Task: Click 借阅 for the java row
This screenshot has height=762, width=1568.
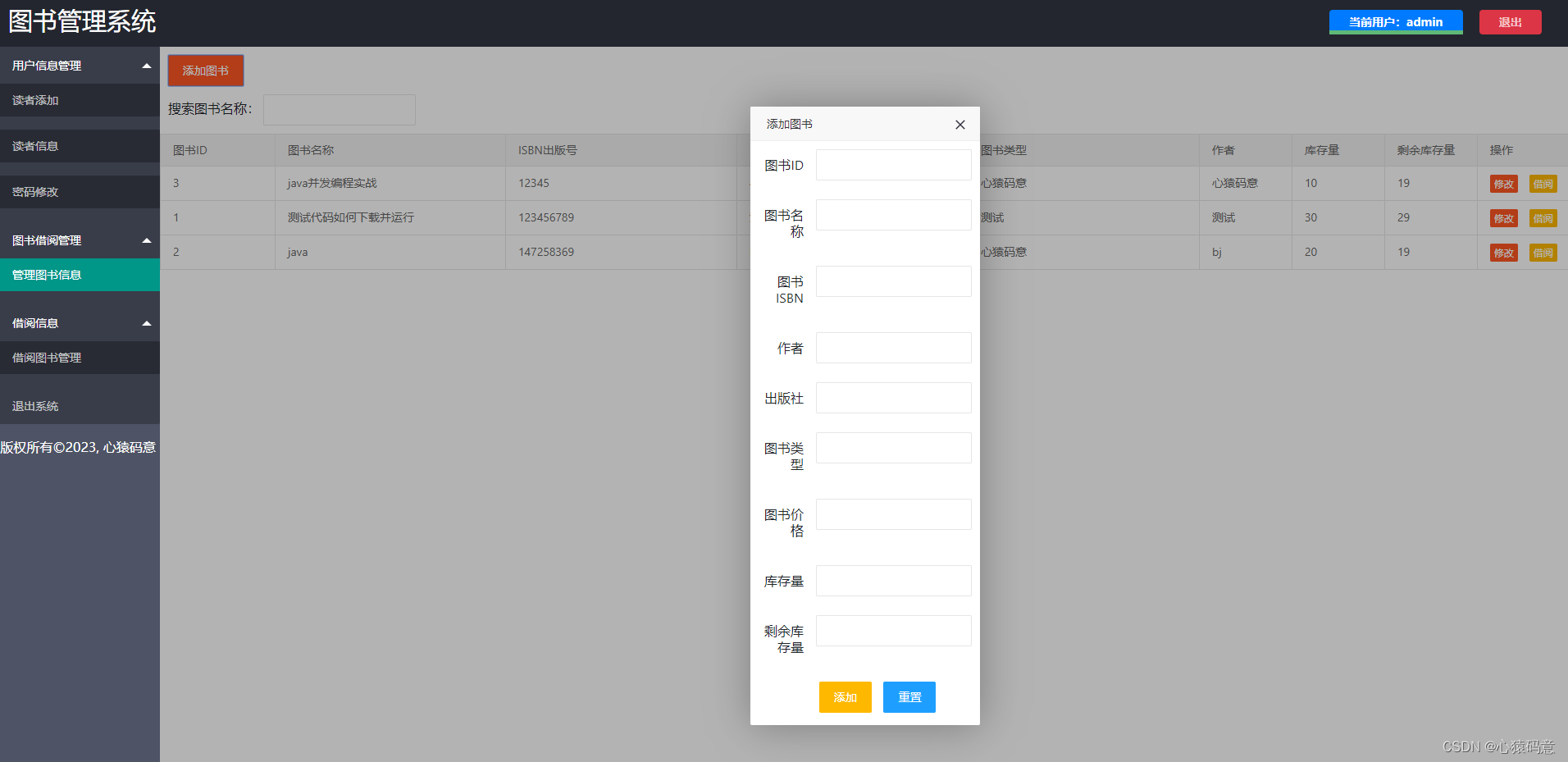Action: 1543,253
